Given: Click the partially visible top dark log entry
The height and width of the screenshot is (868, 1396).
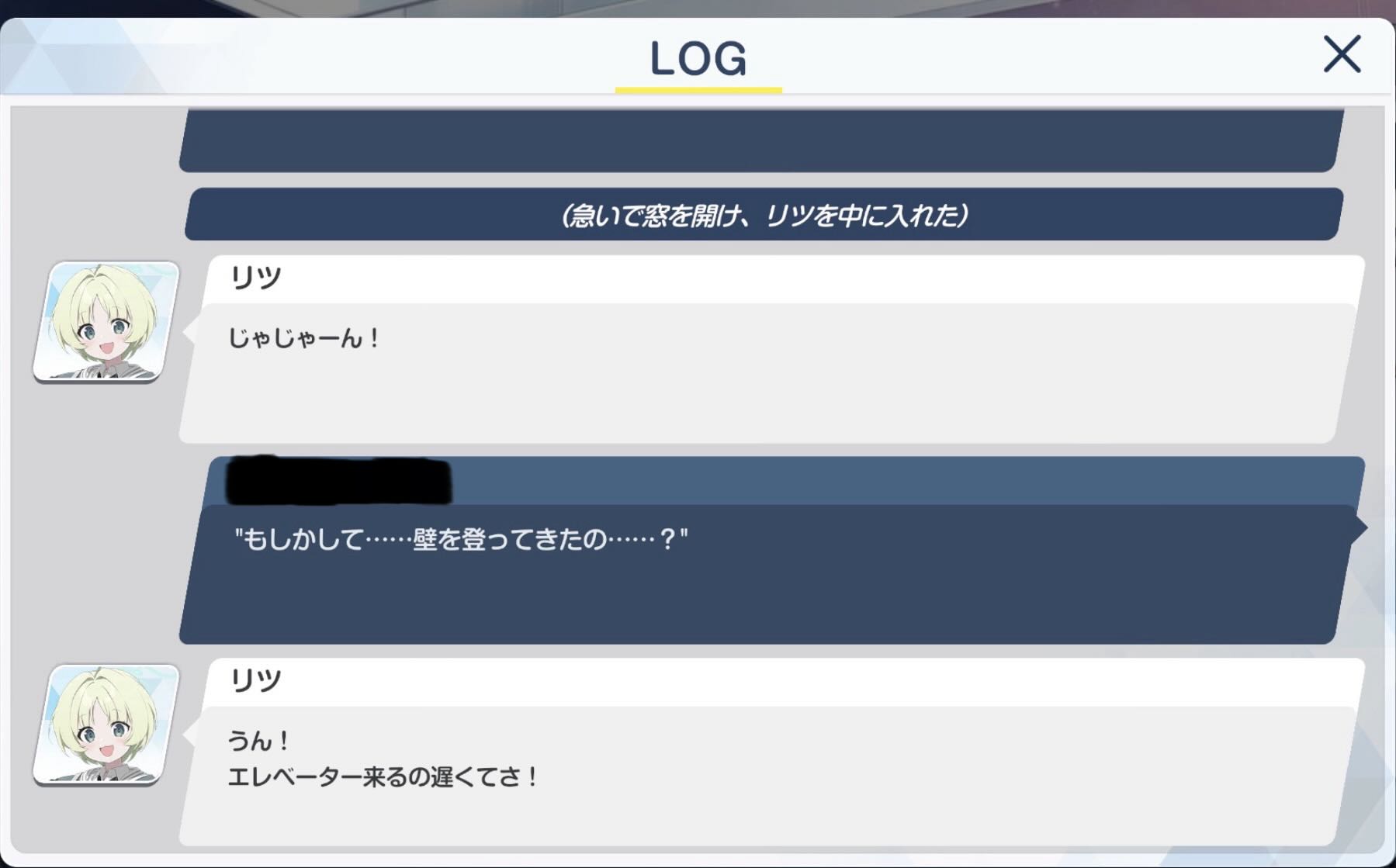Looking at the screenshot, I should [762, 140].
